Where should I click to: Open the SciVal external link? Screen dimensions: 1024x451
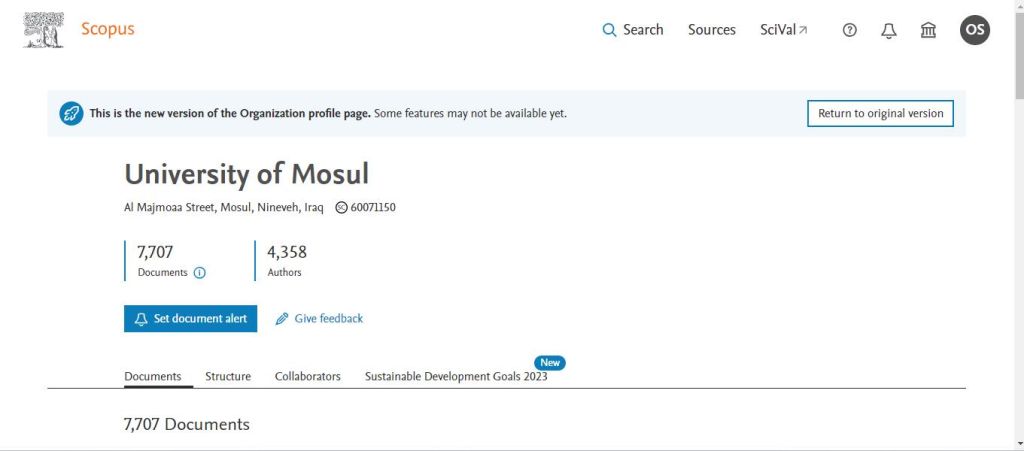[783, 30]
